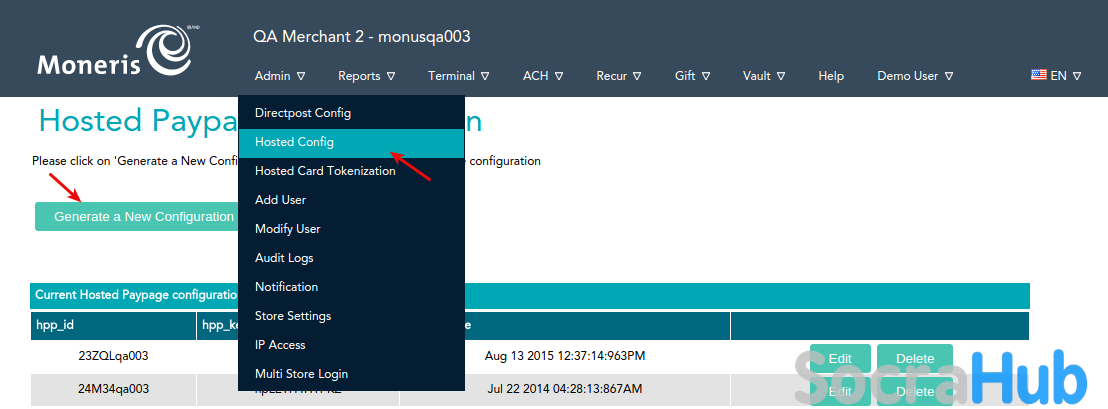
Task: Click the Aug 13 2015 date cell
Action: click(565, 356)
